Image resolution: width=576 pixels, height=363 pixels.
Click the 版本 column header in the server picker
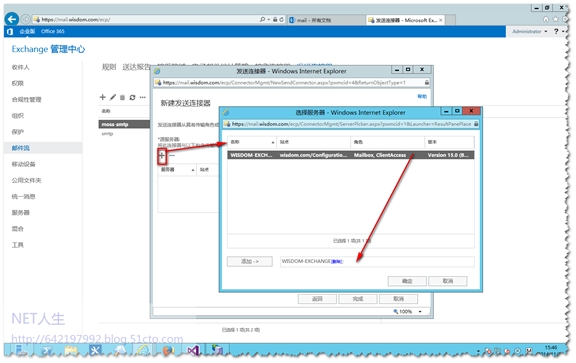pyautogui.click(x=449, y=142)
